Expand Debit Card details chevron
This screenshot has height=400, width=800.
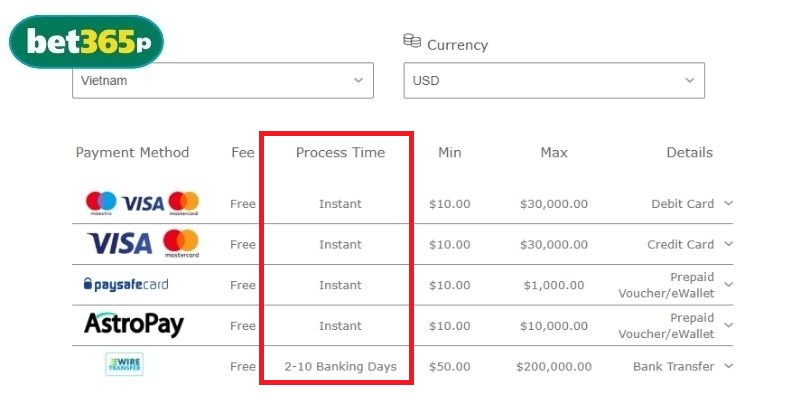pyautogui.click(x=728, y=203)
